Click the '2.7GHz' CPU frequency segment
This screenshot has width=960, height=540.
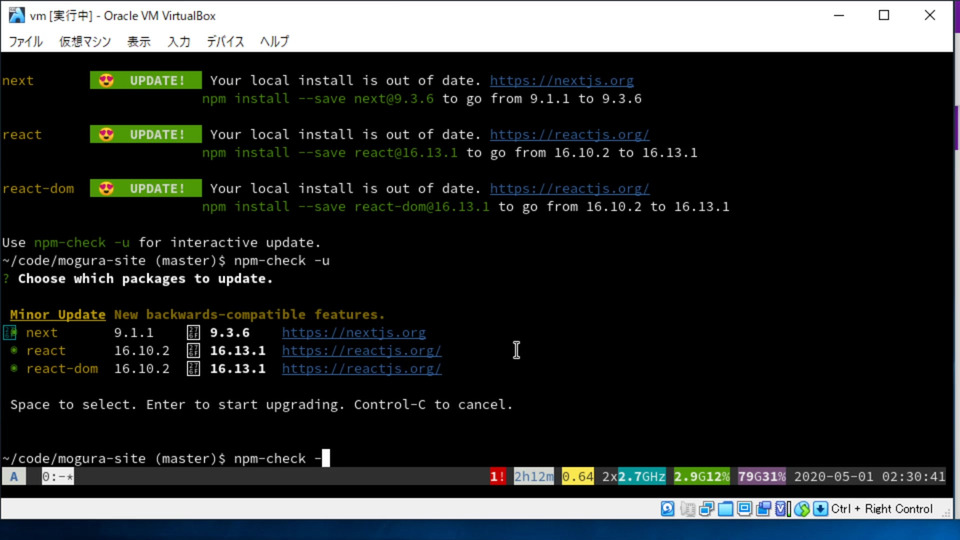point(641,476)
